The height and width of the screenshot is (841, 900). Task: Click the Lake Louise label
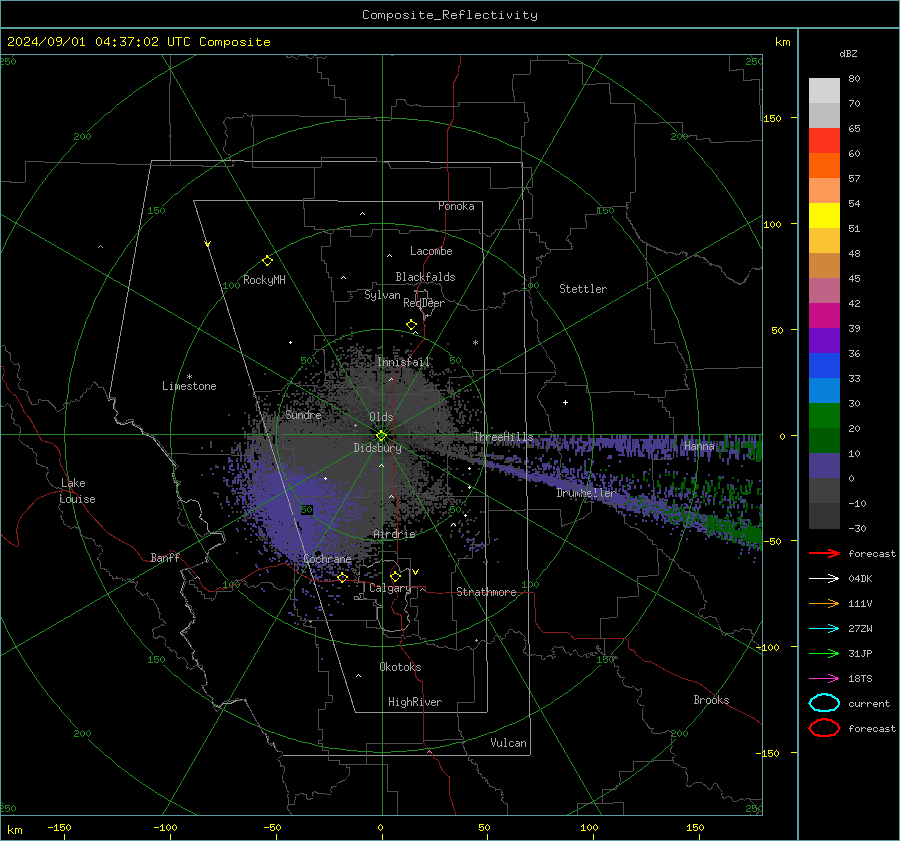point(77,491)
